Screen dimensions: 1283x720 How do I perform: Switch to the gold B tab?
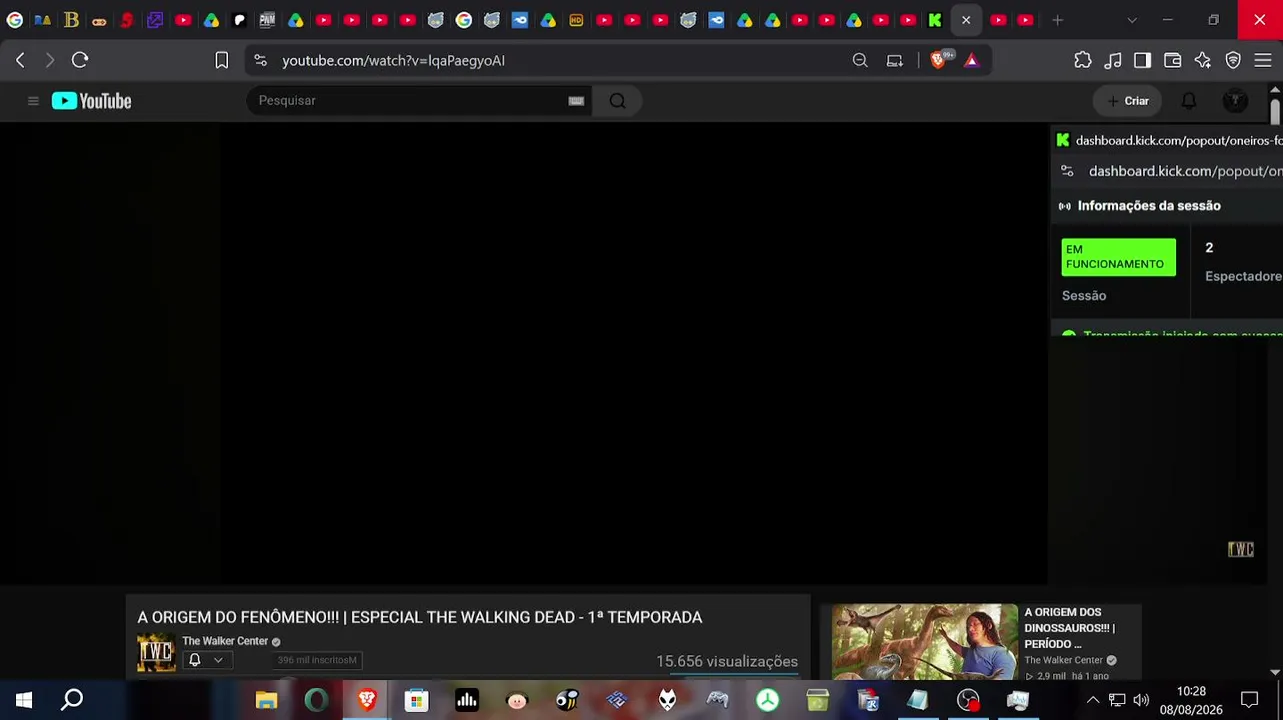[x=71, y=20]
